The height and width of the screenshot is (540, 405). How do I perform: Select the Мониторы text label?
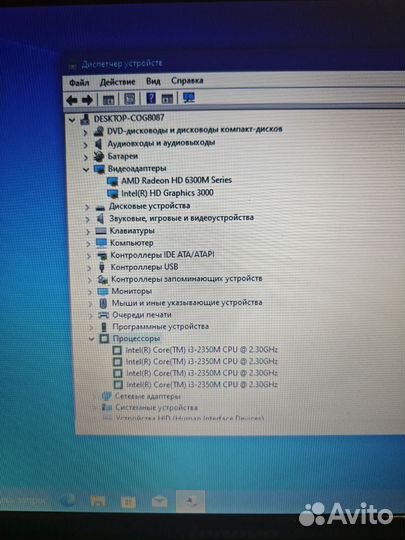(x=132, y=291)
